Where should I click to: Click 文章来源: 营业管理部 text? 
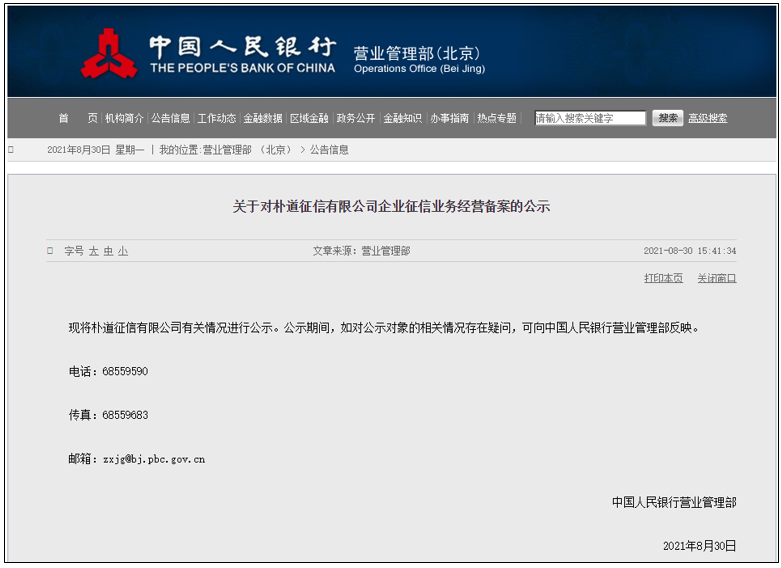362,251
